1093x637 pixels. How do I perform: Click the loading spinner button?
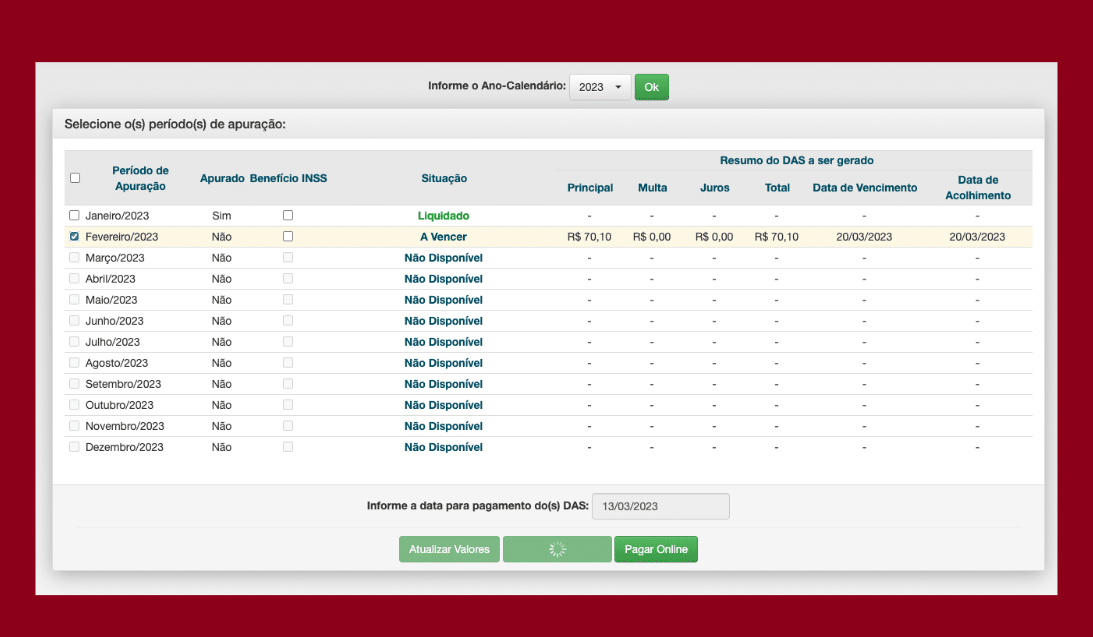pyautogui.click(x=557, y=549)
